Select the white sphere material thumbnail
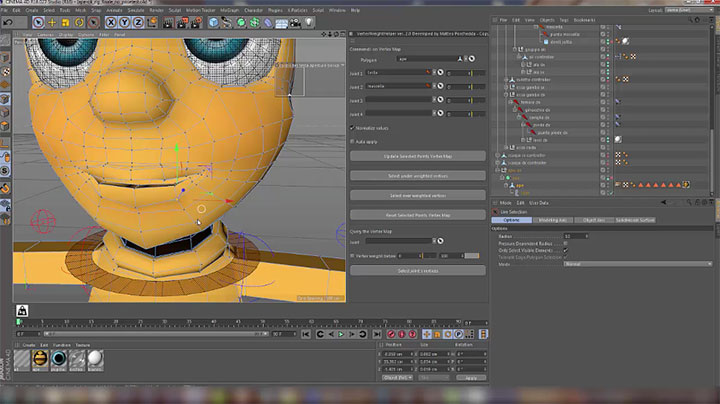The width and height of the screenshot is (720, 404). point(95,359)
